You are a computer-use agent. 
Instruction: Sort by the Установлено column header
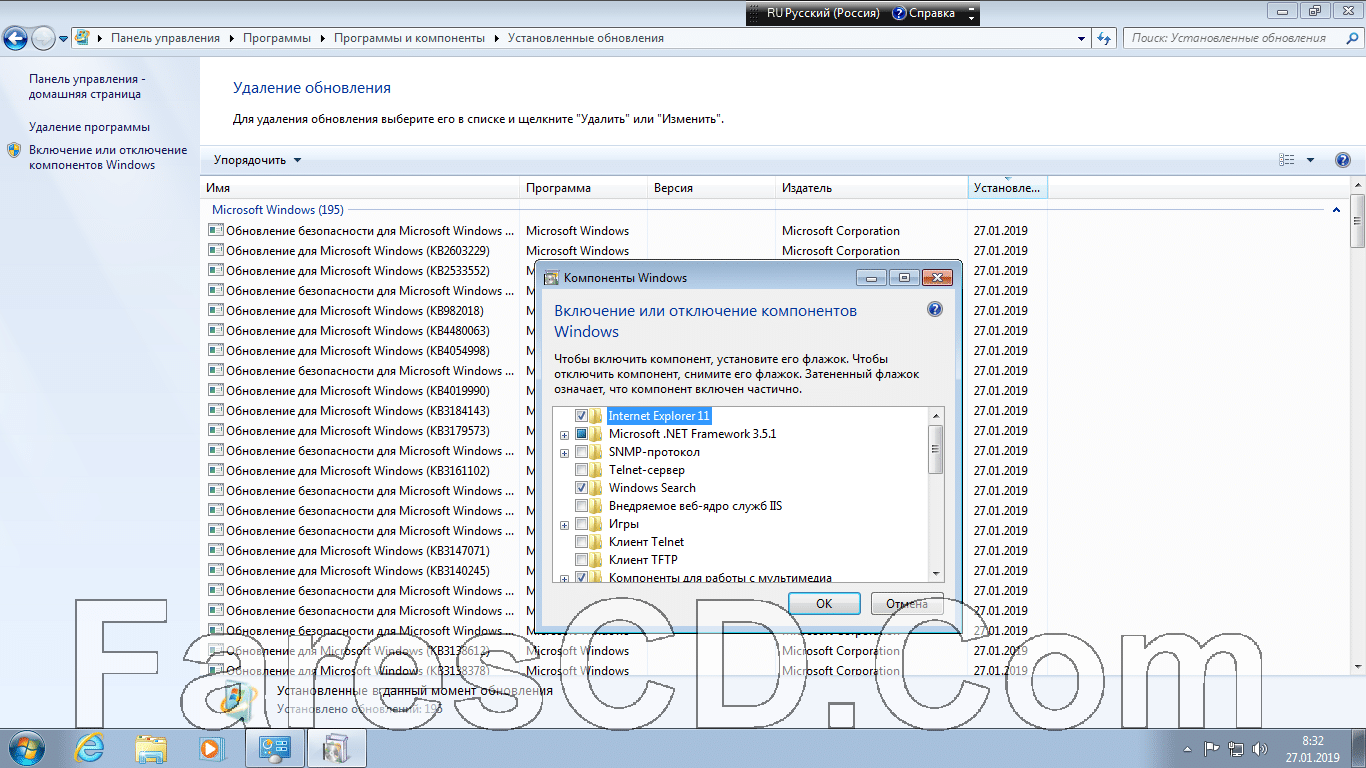pyautogui.click(x=1008, y=188)
